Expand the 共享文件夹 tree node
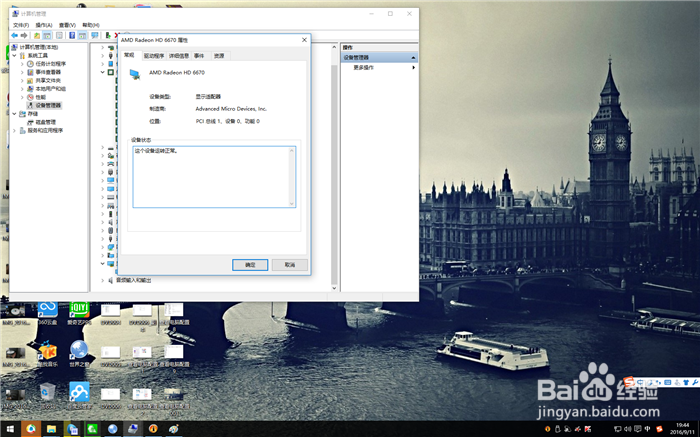This screenshot has width=700, height=437. pos(22,80)
